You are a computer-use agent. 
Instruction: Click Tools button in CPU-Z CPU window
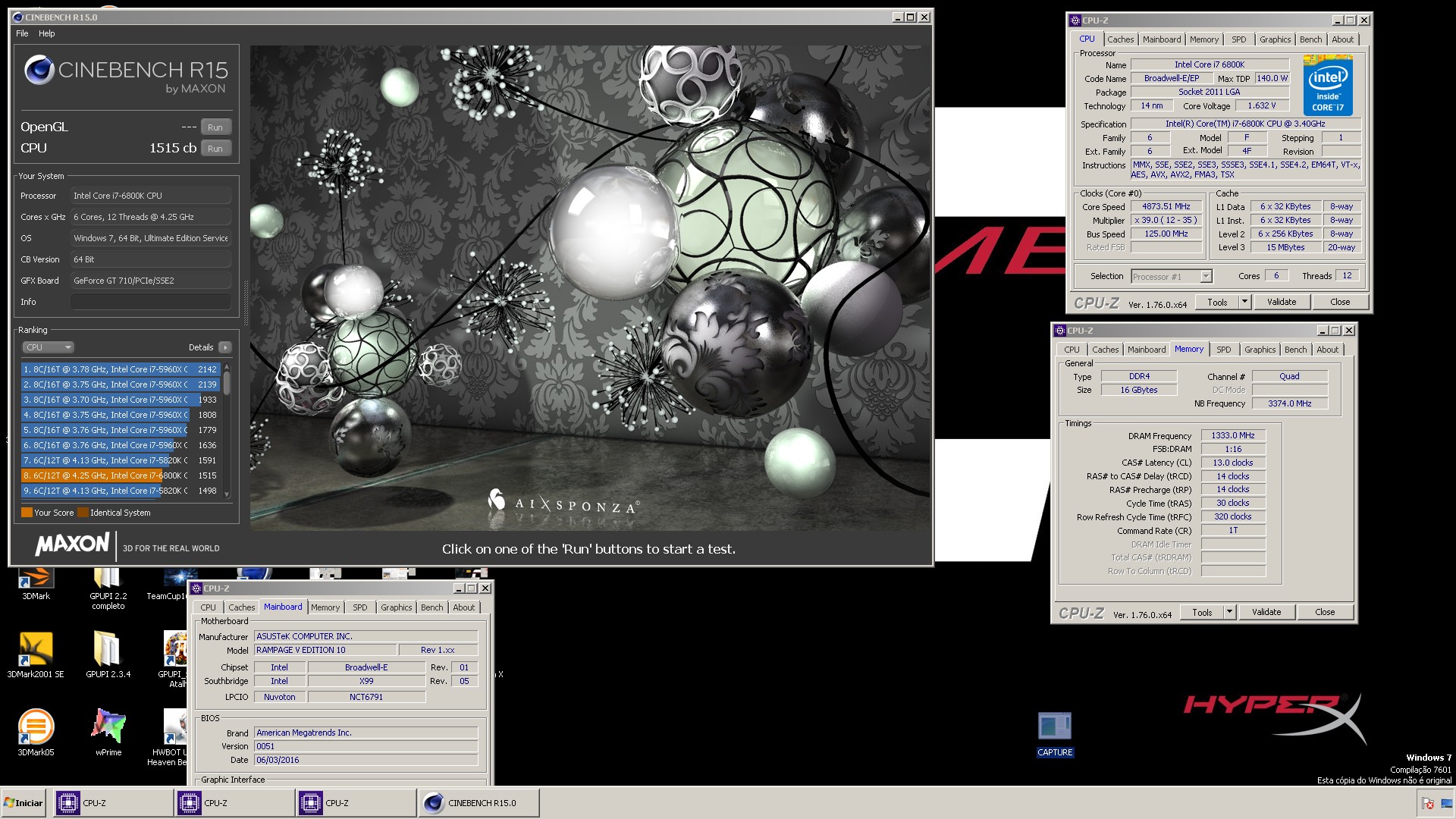[x=1217, y=302]
